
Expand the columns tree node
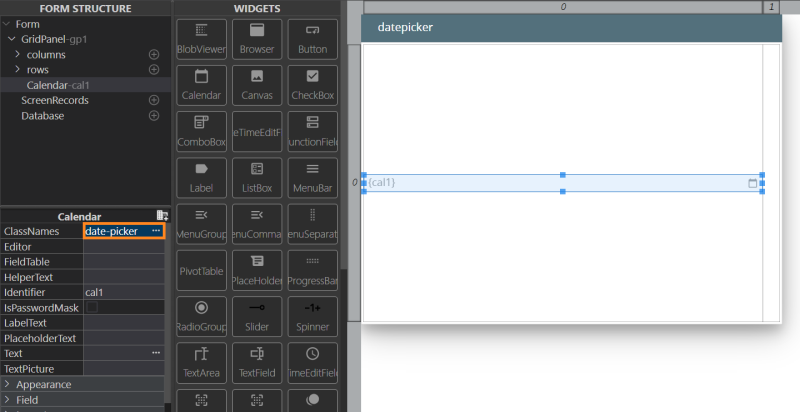17,54
